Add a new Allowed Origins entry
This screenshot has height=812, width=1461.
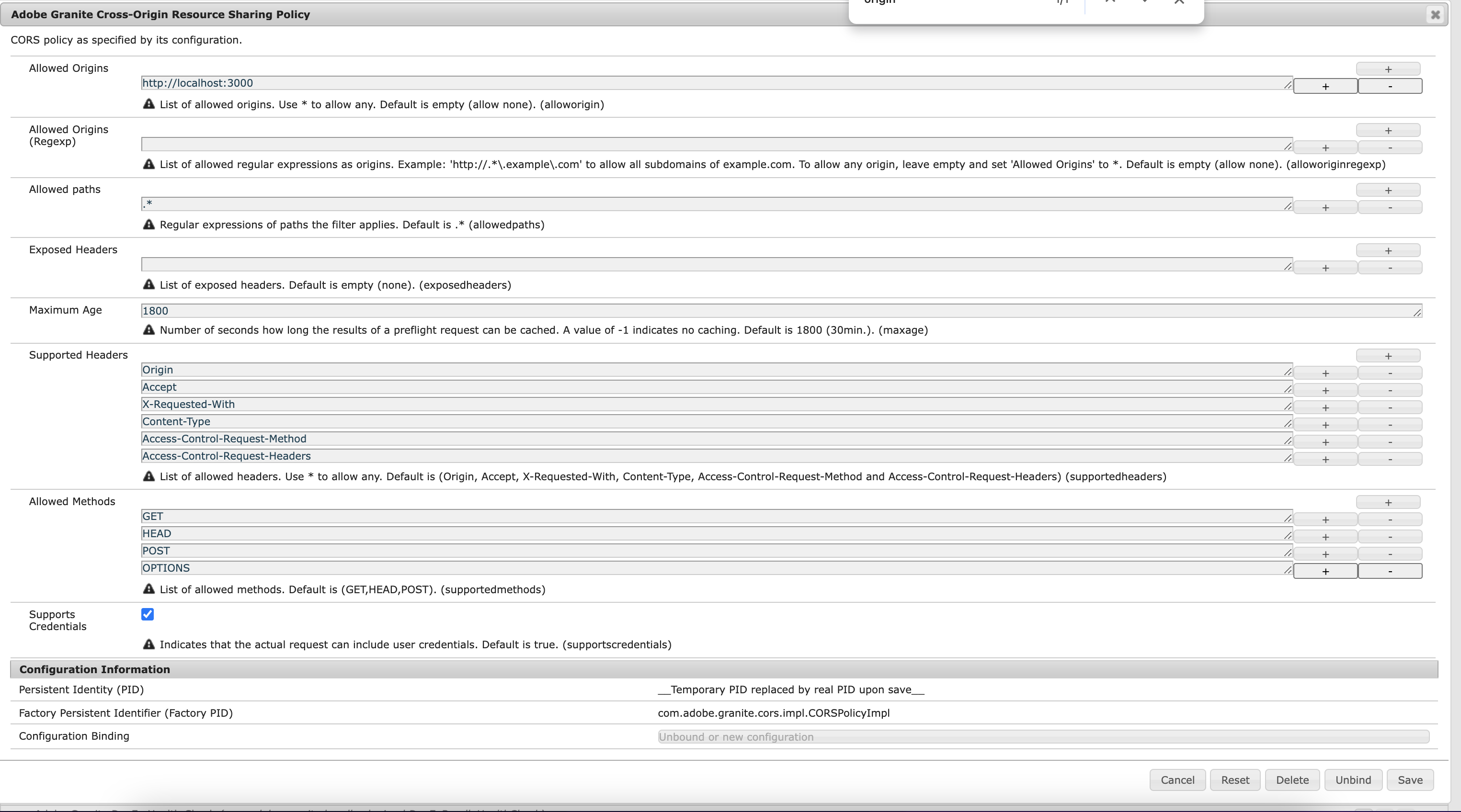[1388, 68]
